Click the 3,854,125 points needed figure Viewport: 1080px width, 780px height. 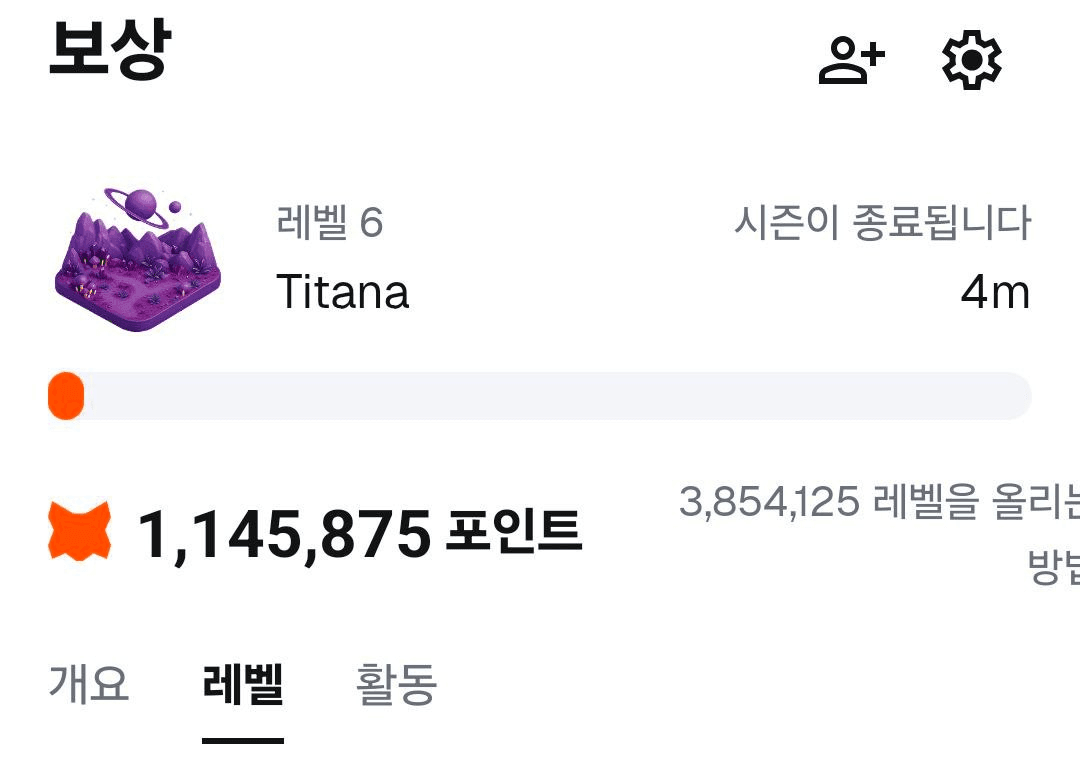tap(768, 502)
